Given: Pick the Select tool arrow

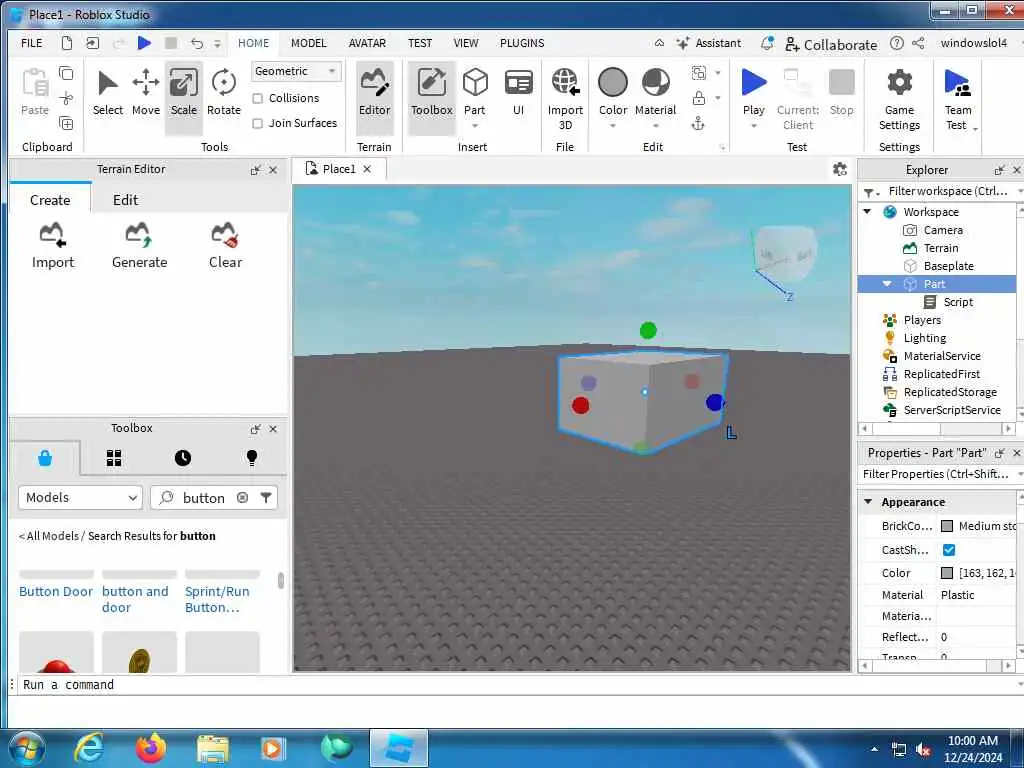Looking at the screenshot, I should (x=107, y=93).
